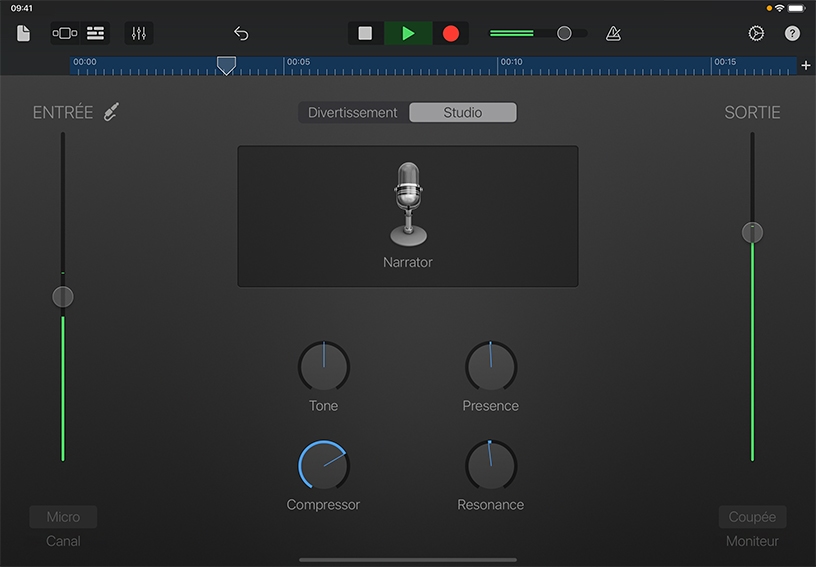The image size is (816, 567).
Task: Add song section with plus button
Action: coord(806,66)
